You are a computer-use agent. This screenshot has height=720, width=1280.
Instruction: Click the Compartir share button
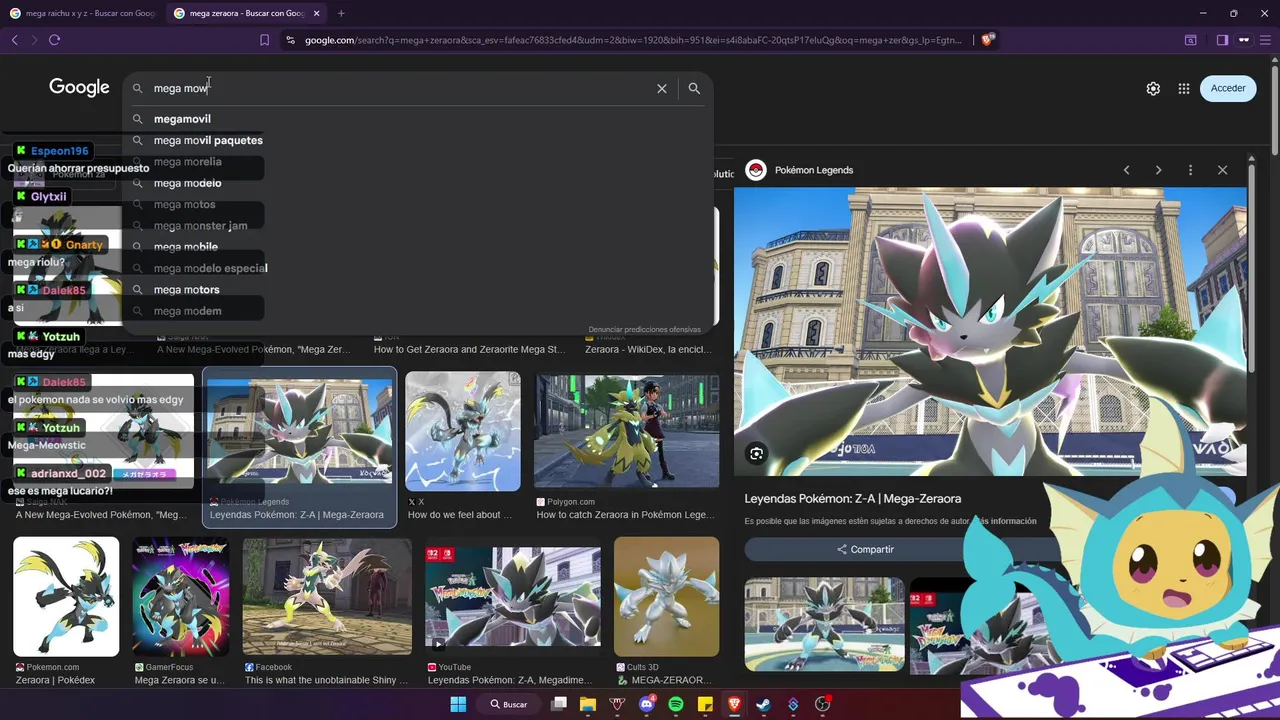866,549
